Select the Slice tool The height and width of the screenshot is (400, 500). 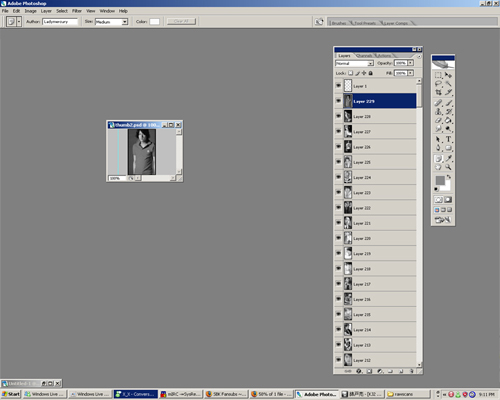pyautogui.click(x=449, y=92)
